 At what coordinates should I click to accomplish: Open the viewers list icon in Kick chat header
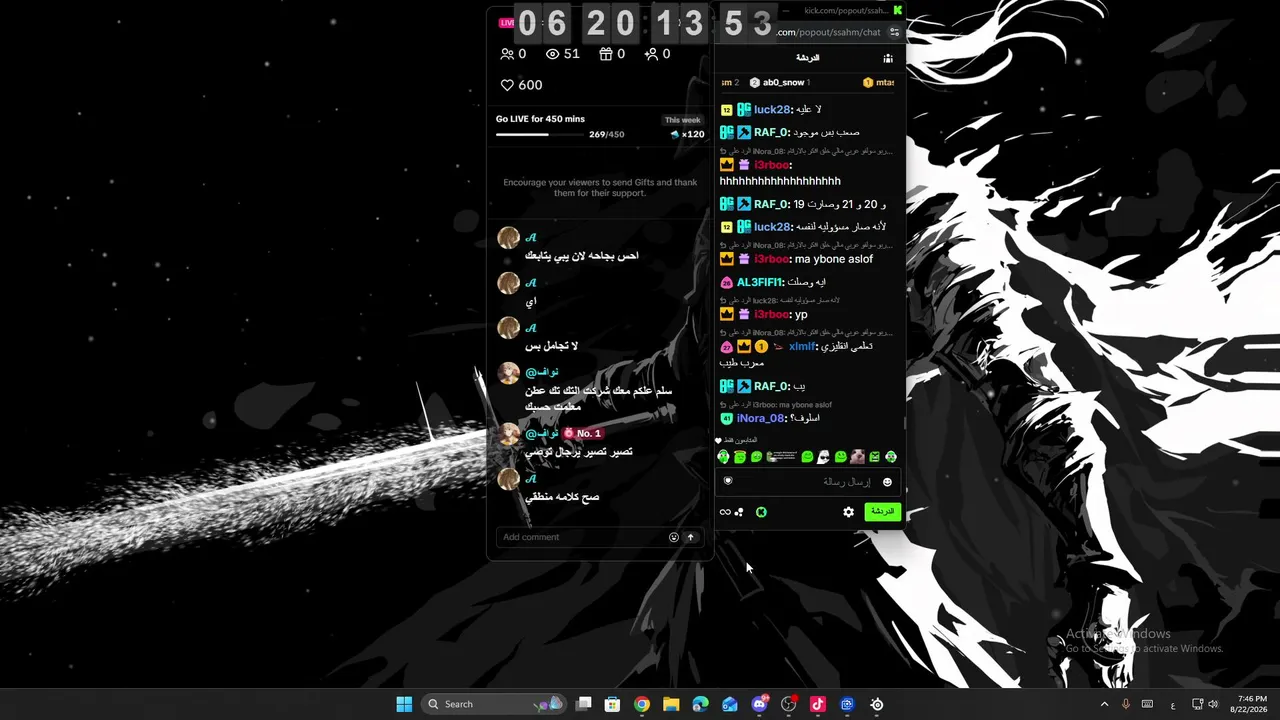888,58
